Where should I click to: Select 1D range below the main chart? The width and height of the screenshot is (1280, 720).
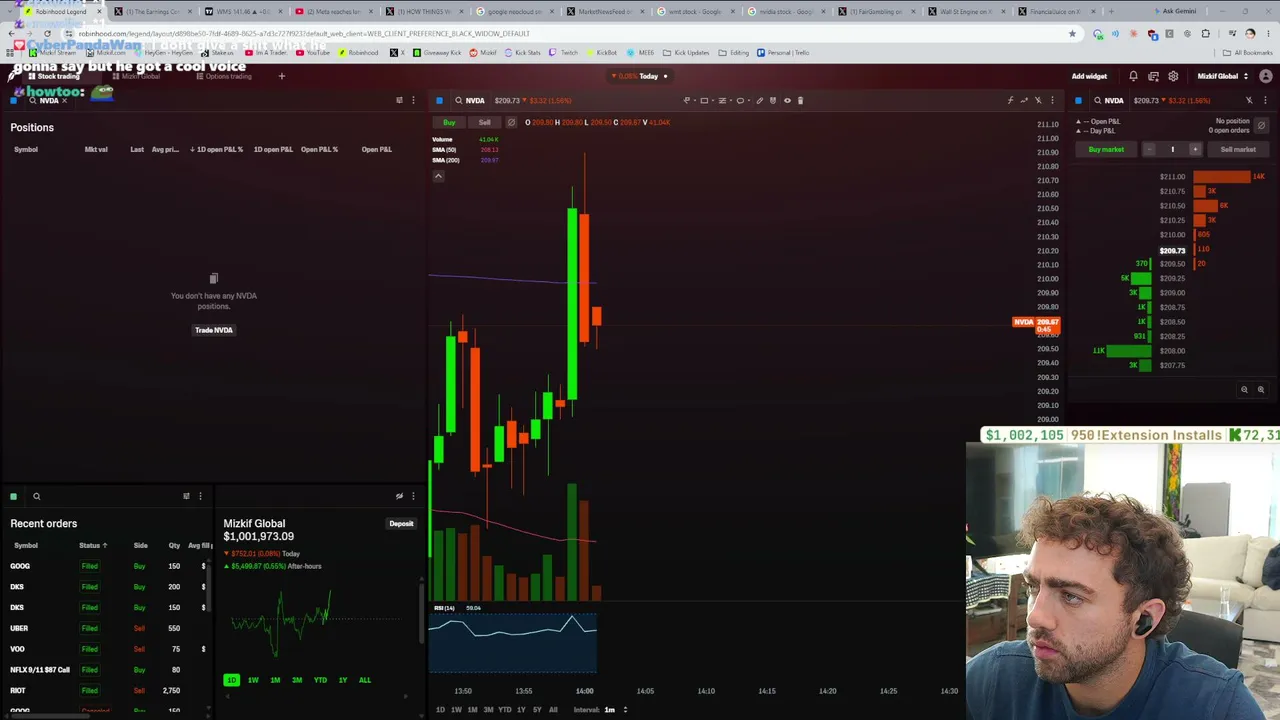440,710
